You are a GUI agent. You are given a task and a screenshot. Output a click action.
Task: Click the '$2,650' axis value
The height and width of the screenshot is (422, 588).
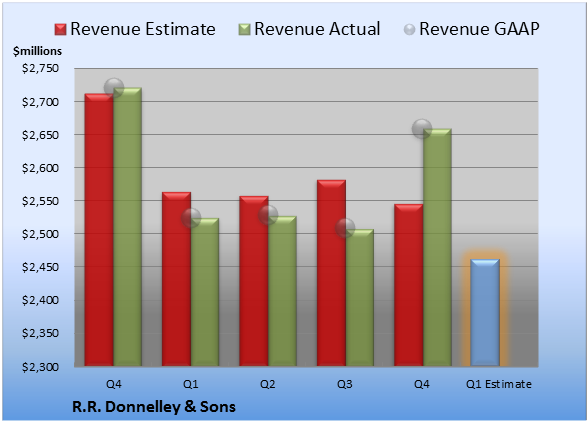click(40, 135)
